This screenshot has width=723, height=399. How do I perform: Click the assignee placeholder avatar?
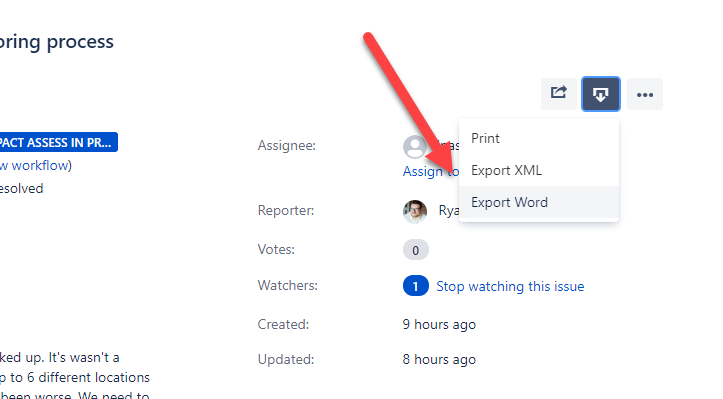(x=415, y=147)
